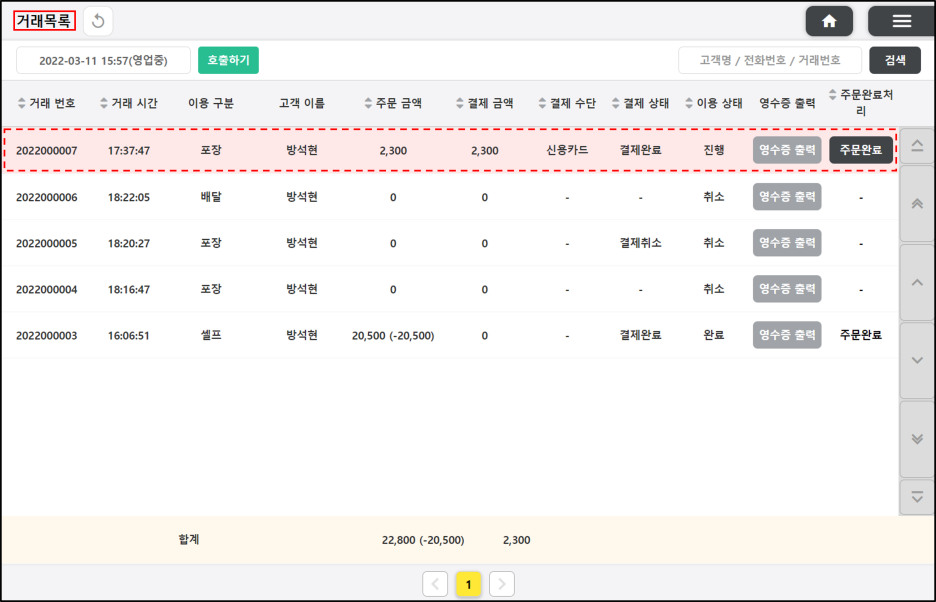Click the 합계 label
Image resolution: width=936 pixels, height=602 pixels.
tap(189, 539)
